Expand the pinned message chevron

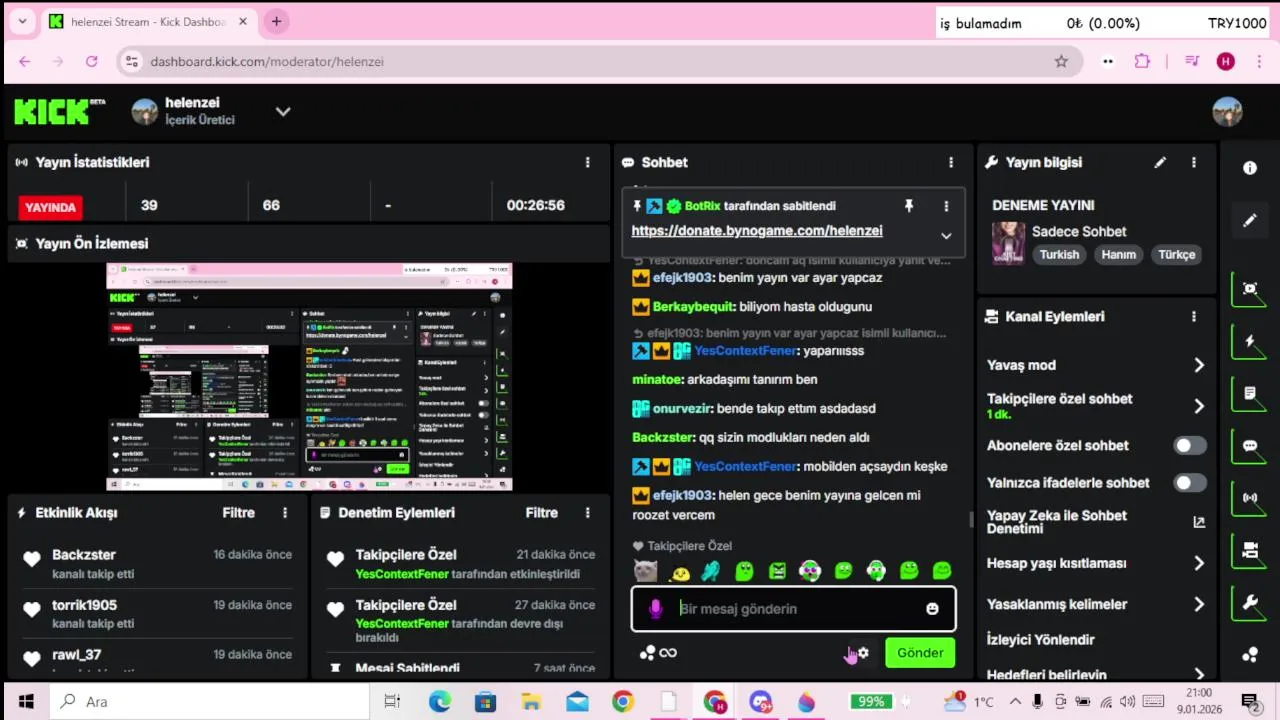[946, 236]
